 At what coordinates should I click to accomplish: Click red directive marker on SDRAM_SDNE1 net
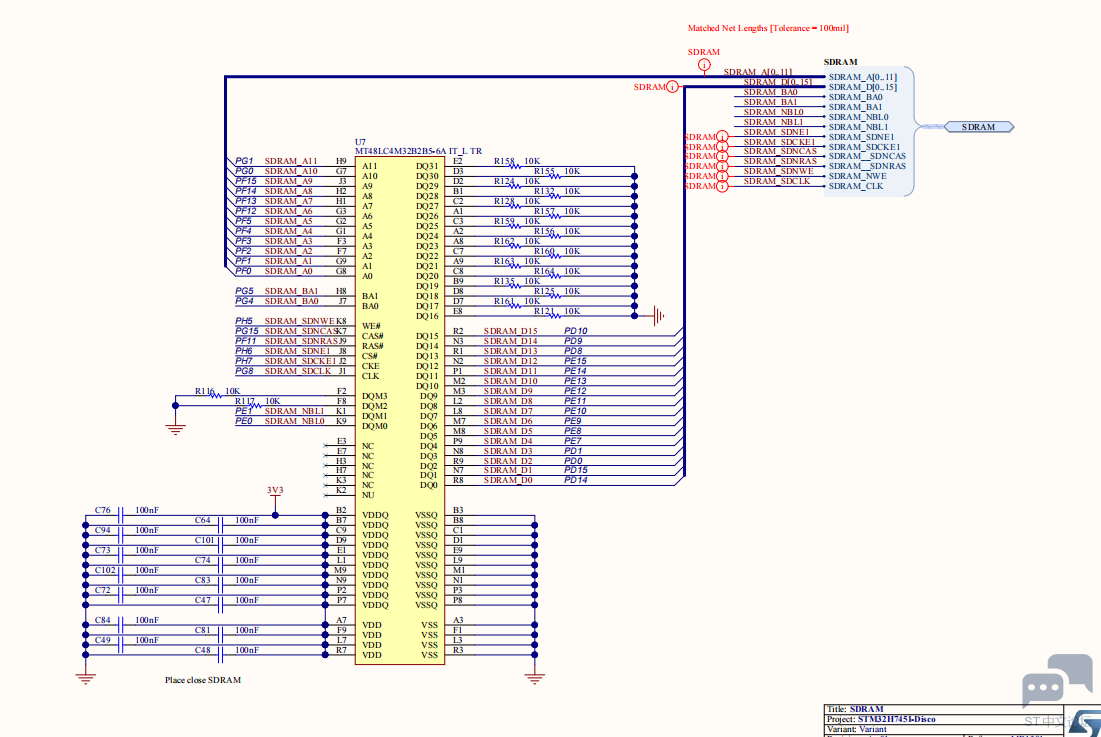click(x=722, y=137)
